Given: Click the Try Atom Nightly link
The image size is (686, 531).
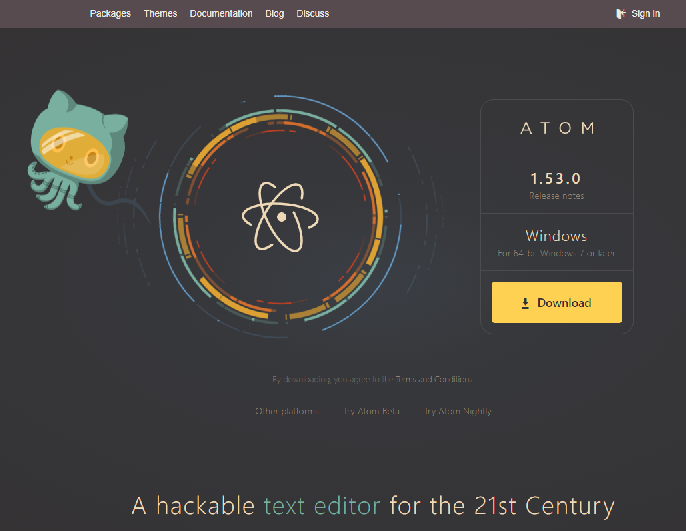Looking at the screenshot, I should 458,411.
